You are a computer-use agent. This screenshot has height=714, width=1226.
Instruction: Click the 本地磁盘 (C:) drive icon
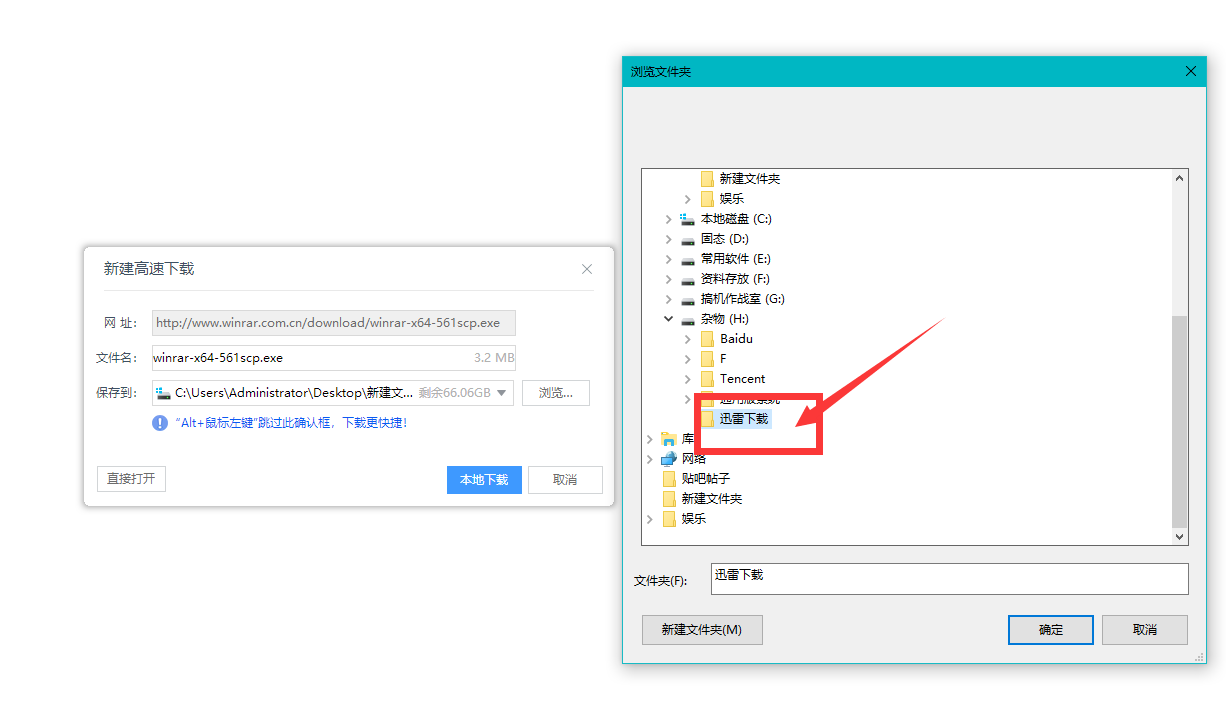click(687, 219)
